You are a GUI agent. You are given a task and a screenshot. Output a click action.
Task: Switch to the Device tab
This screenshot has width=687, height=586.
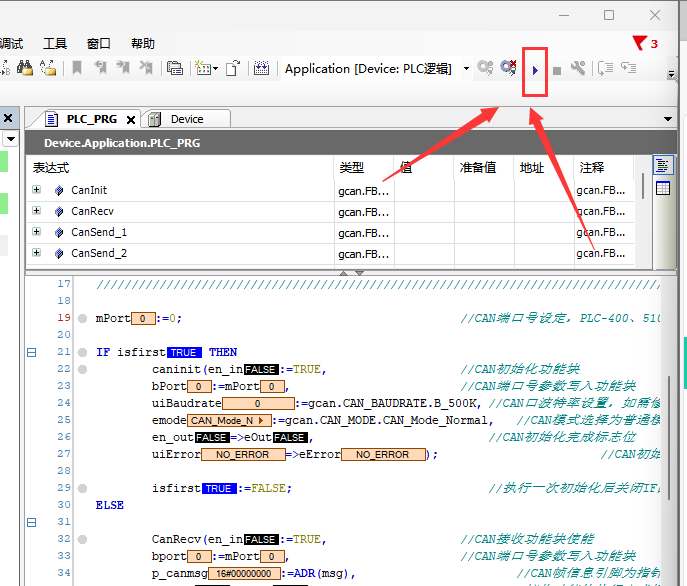[186, 119]
